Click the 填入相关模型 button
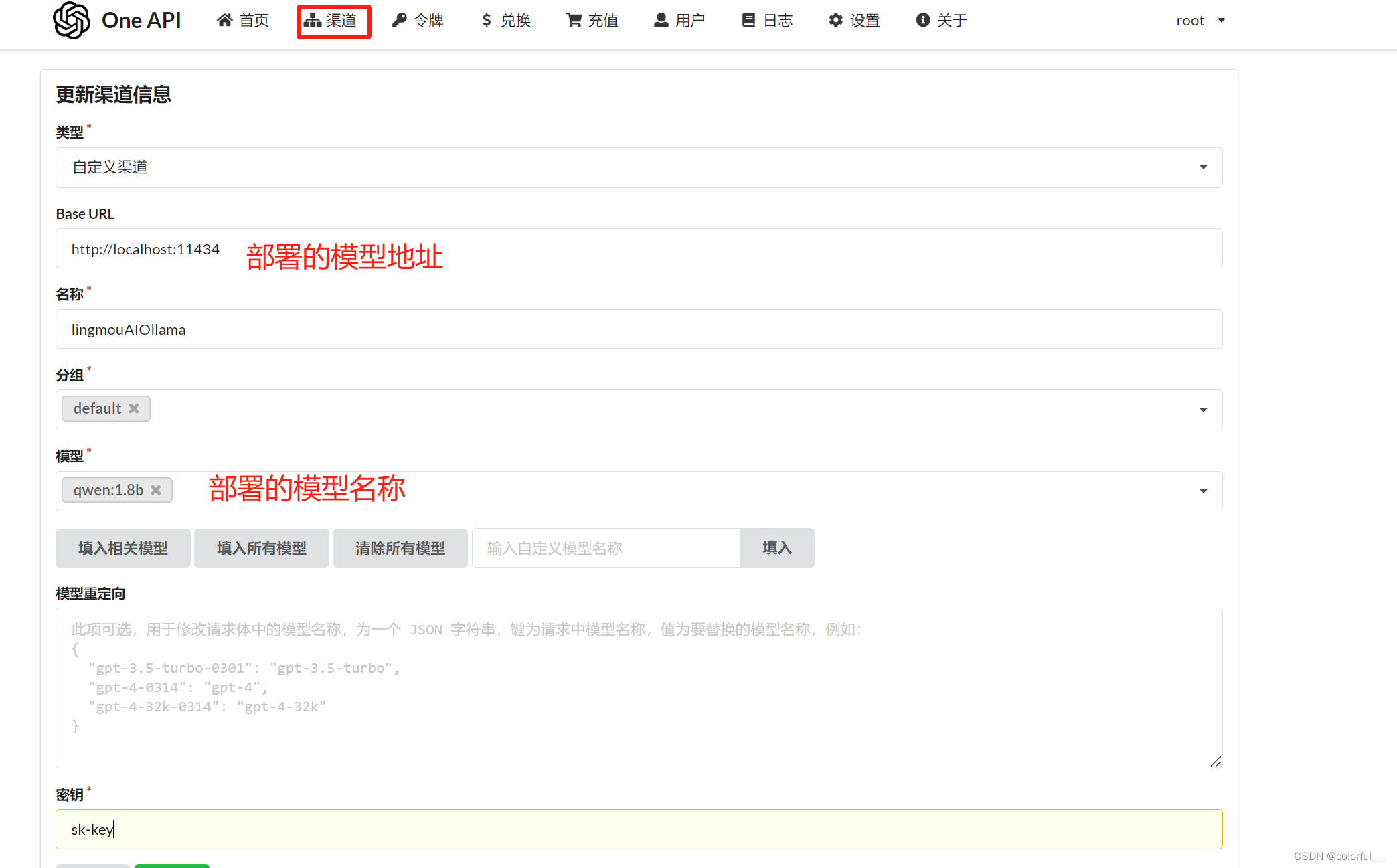 122,547
